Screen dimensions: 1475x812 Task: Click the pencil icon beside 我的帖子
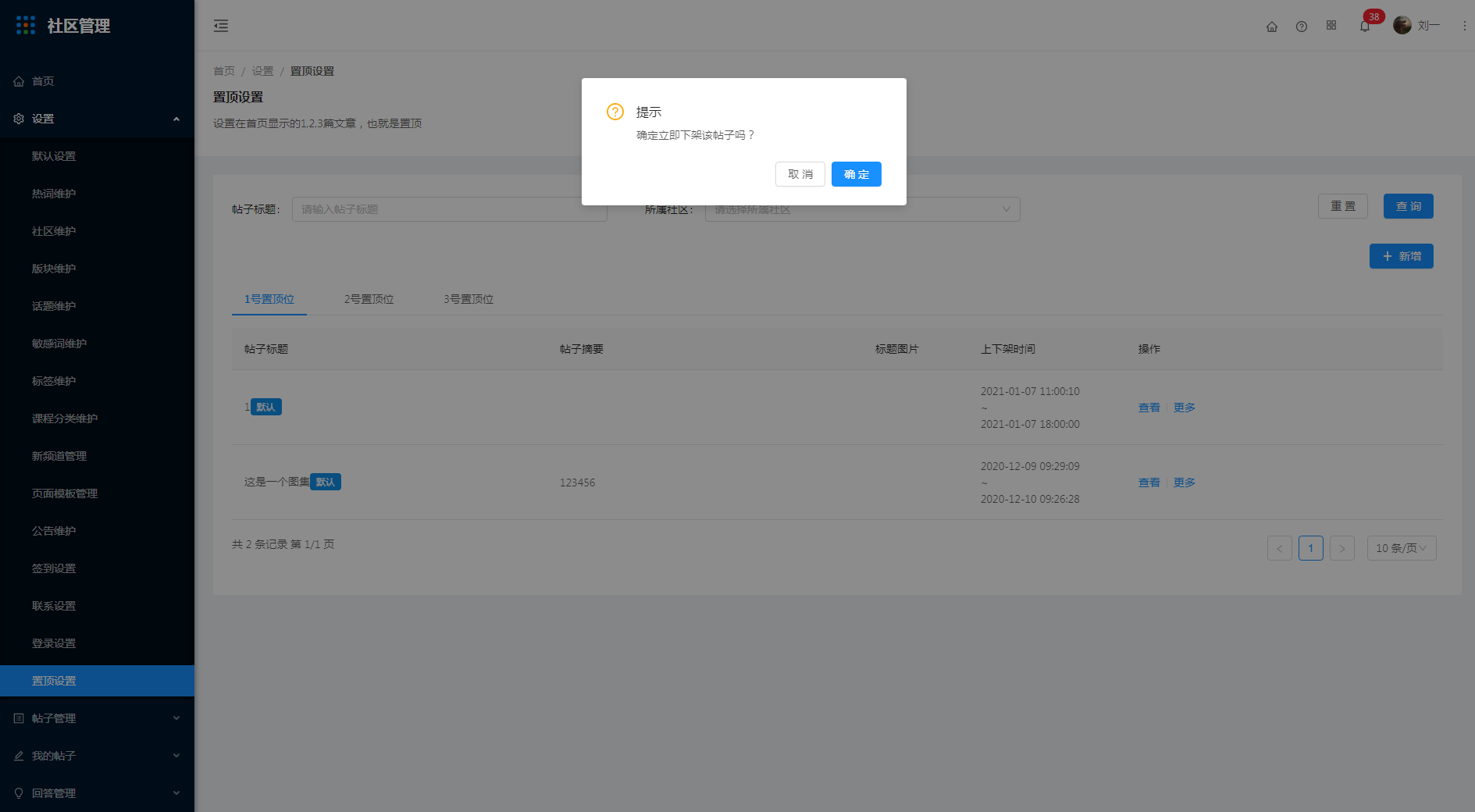[x=19, y=756]
